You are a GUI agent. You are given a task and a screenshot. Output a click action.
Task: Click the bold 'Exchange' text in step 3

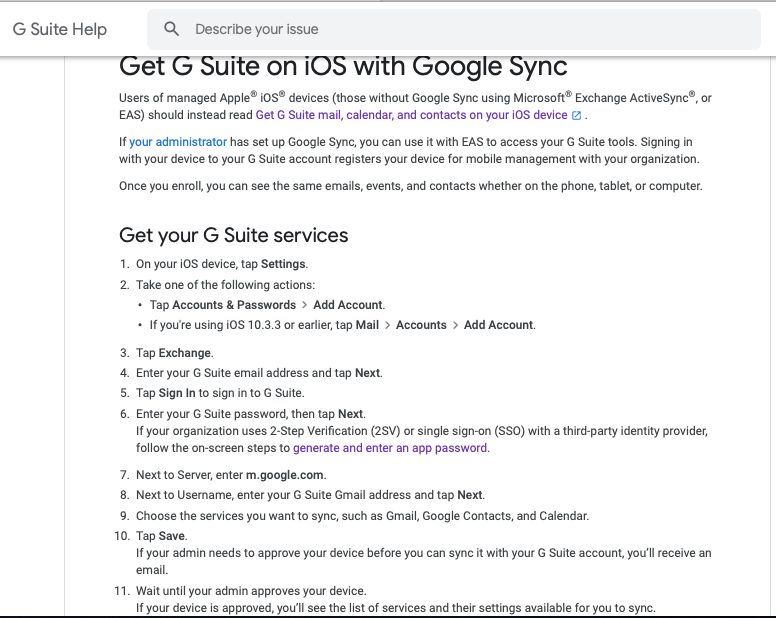pos(185,353)
